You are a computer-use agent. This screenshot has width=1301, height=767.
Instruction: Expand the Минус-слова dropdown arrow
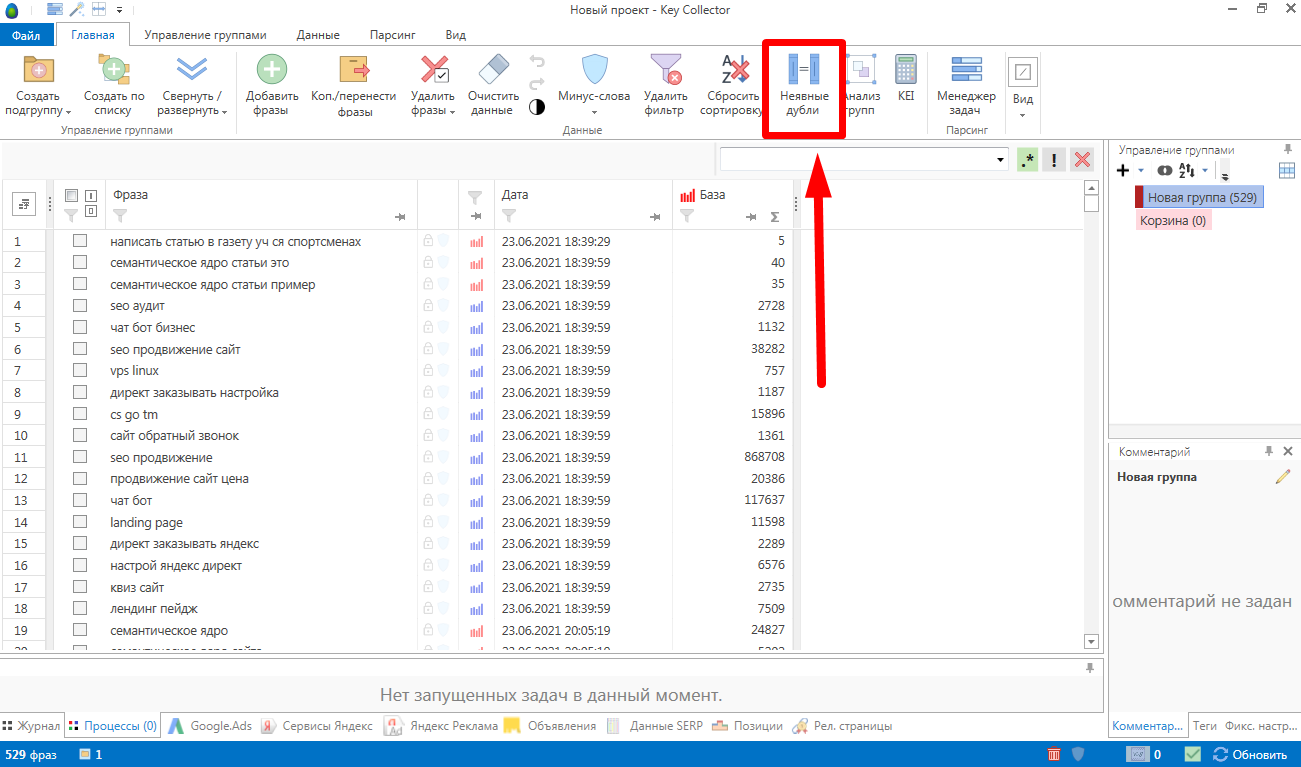tap(594, 112)
